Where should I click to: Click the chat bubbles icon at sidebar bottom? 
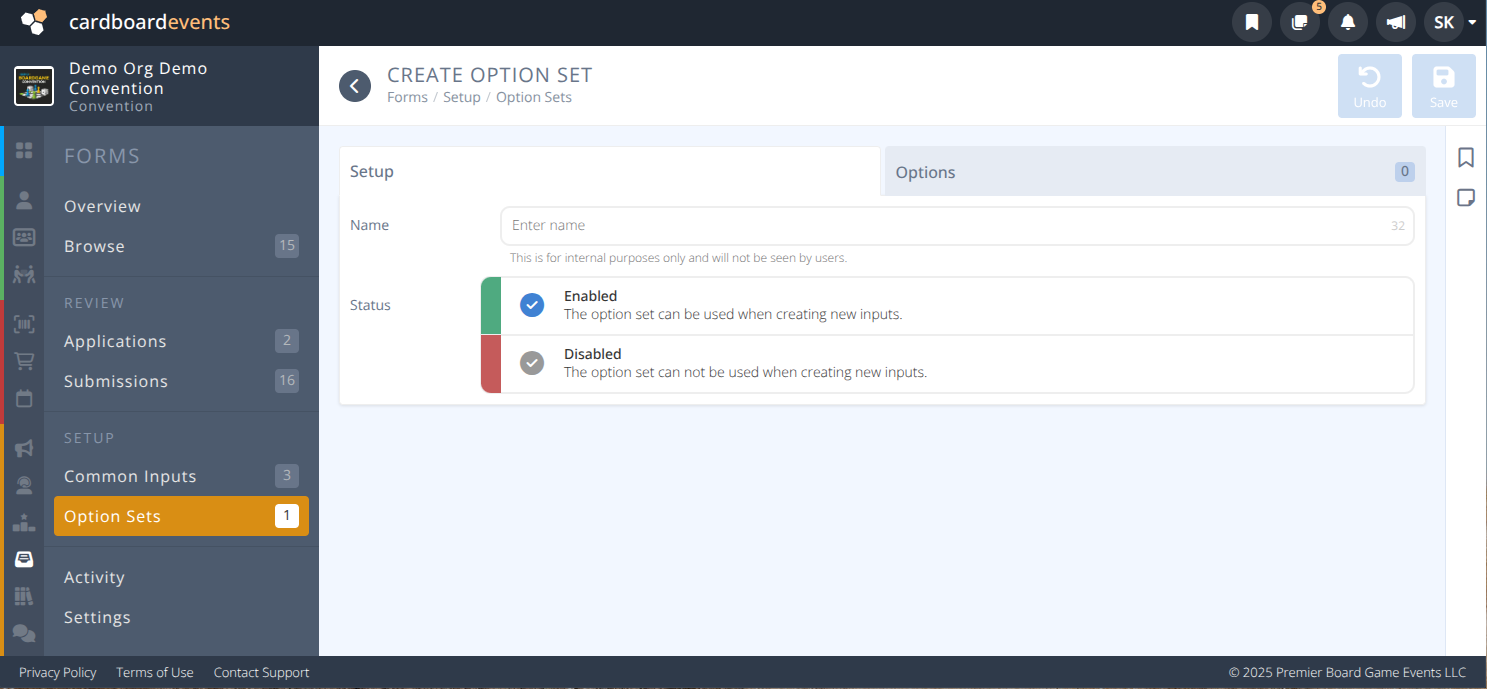(x=24, y=633)
